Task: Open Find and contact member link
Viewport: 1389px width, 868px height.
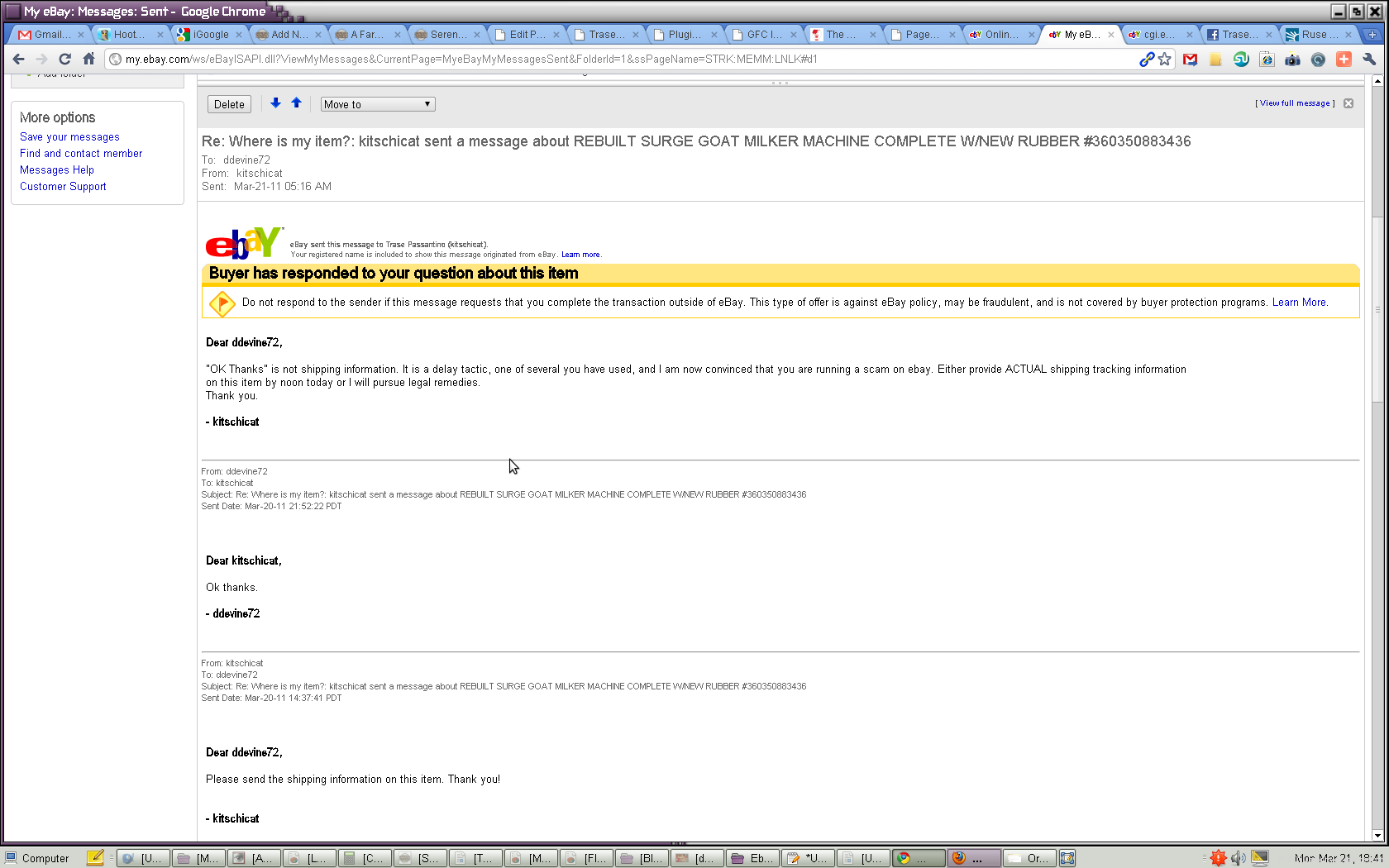Action: click(81, 154)
